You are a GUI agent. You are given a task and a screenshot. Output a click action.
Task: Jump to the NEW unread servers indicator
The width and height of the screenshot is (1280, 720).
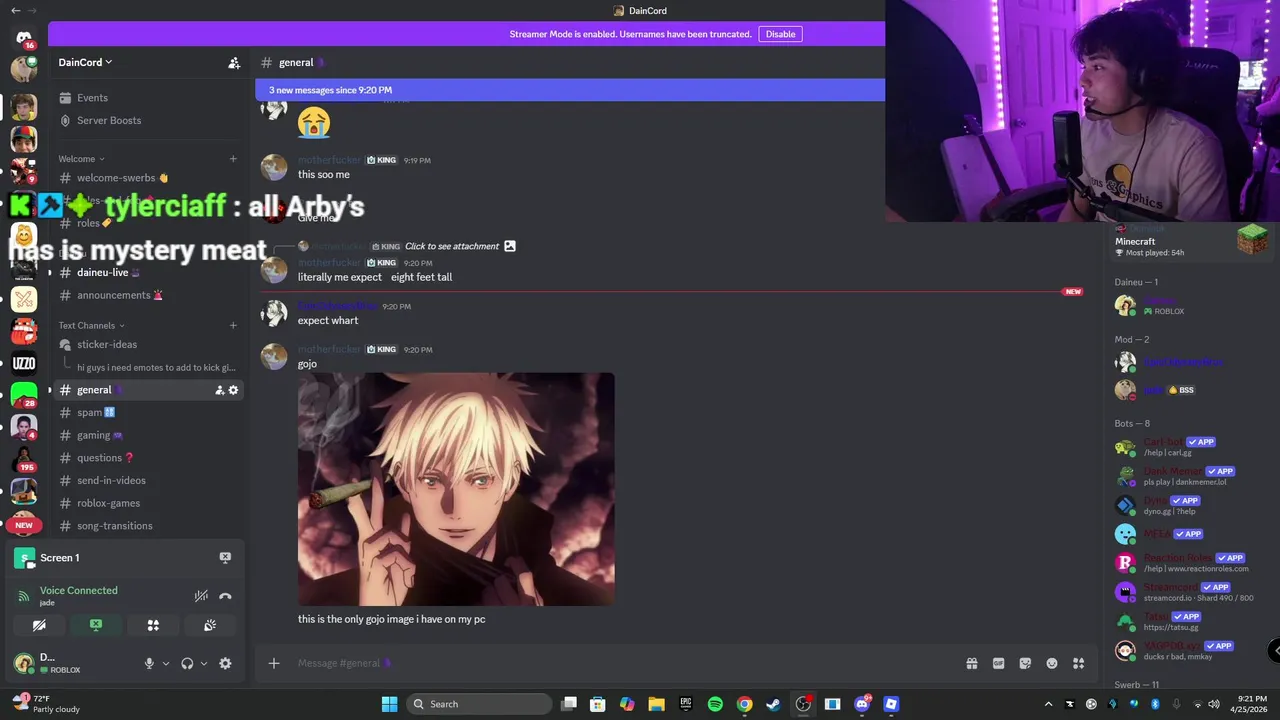click(24, 525)
